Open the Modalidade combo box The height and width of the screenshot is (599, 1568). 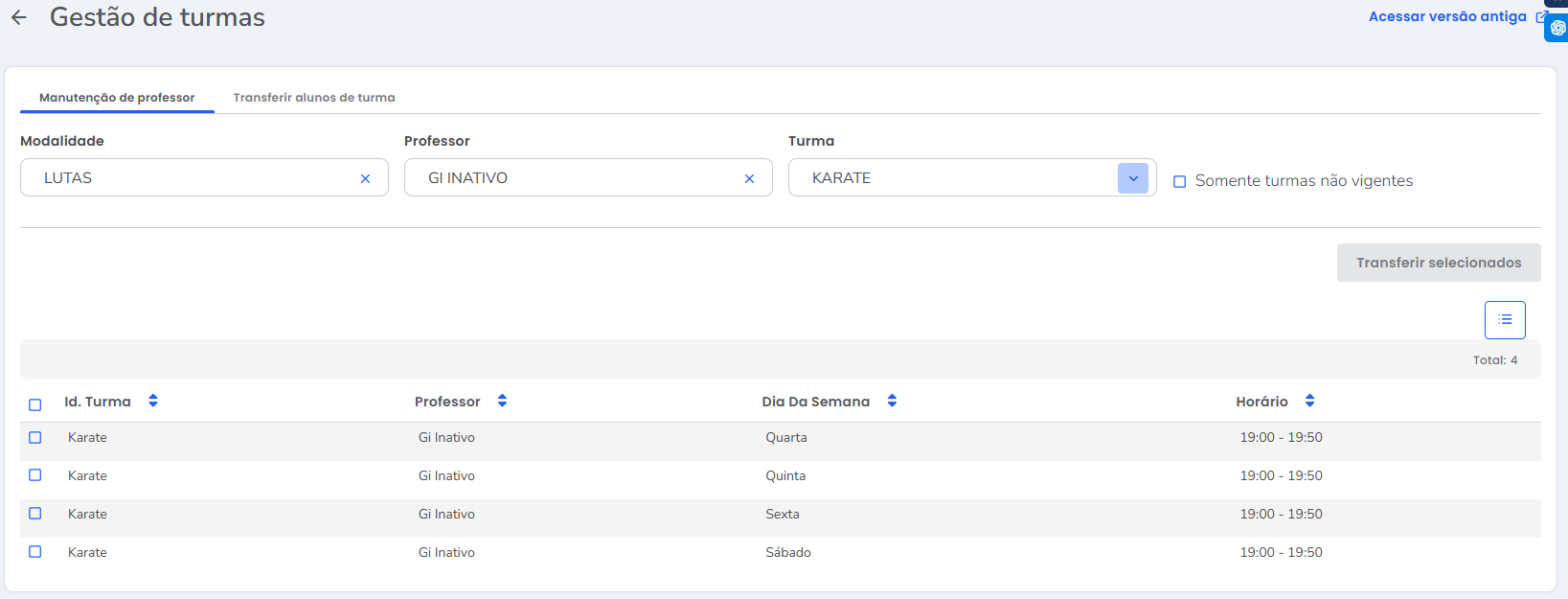tap(192, 178)
